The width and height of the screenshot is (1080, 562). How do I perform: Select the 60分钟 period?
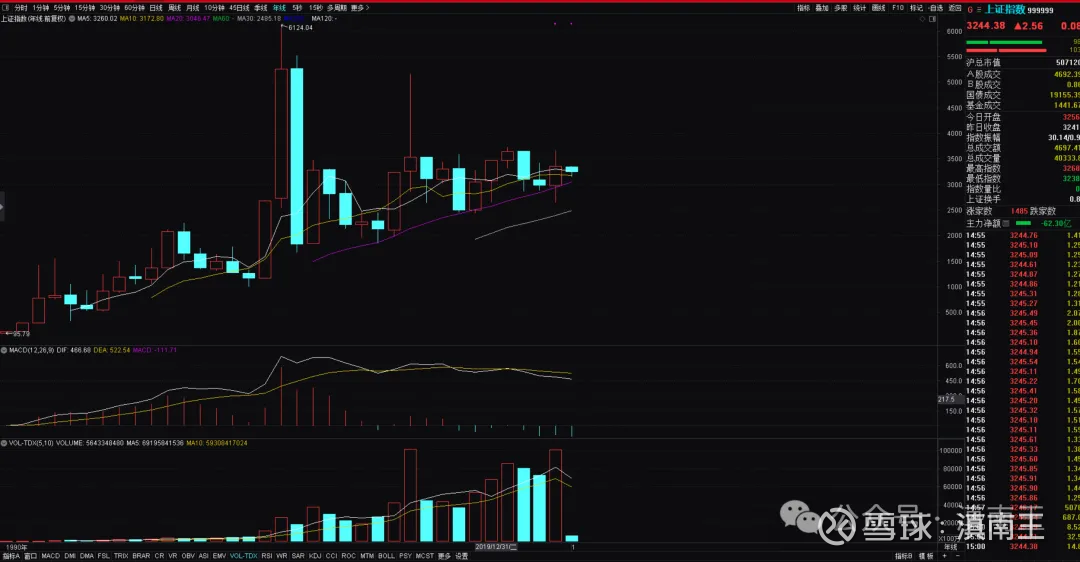click(x=134, y=8)
